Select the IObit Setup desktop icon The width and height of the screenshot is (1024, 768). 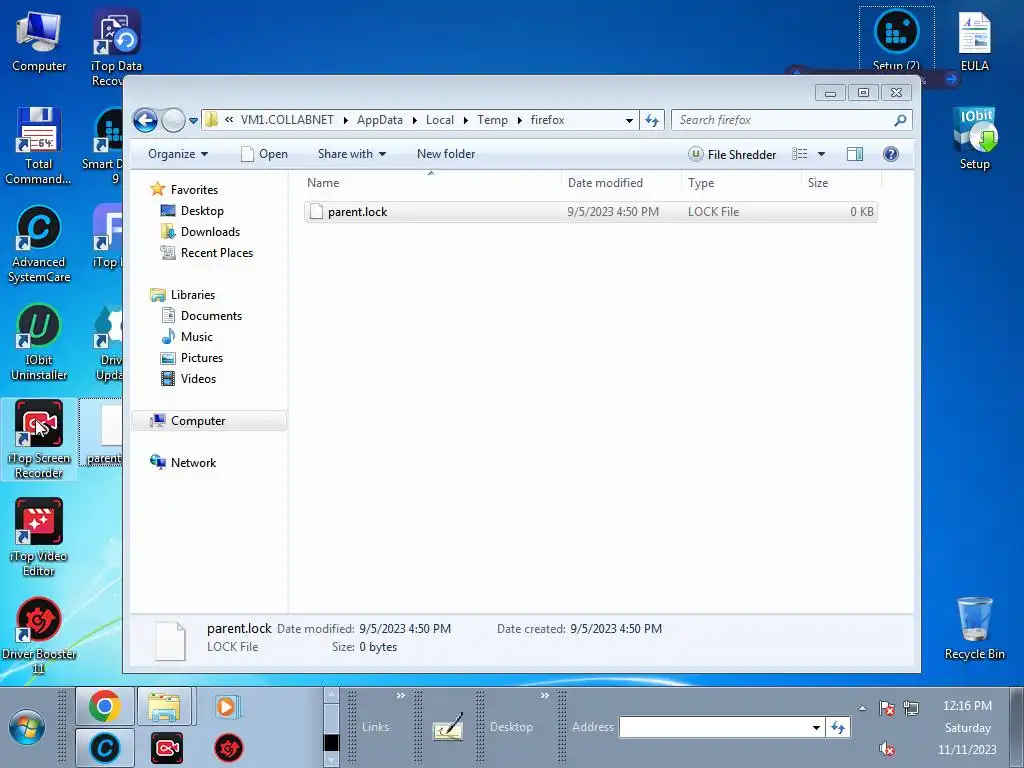click(x=974, y=138)
